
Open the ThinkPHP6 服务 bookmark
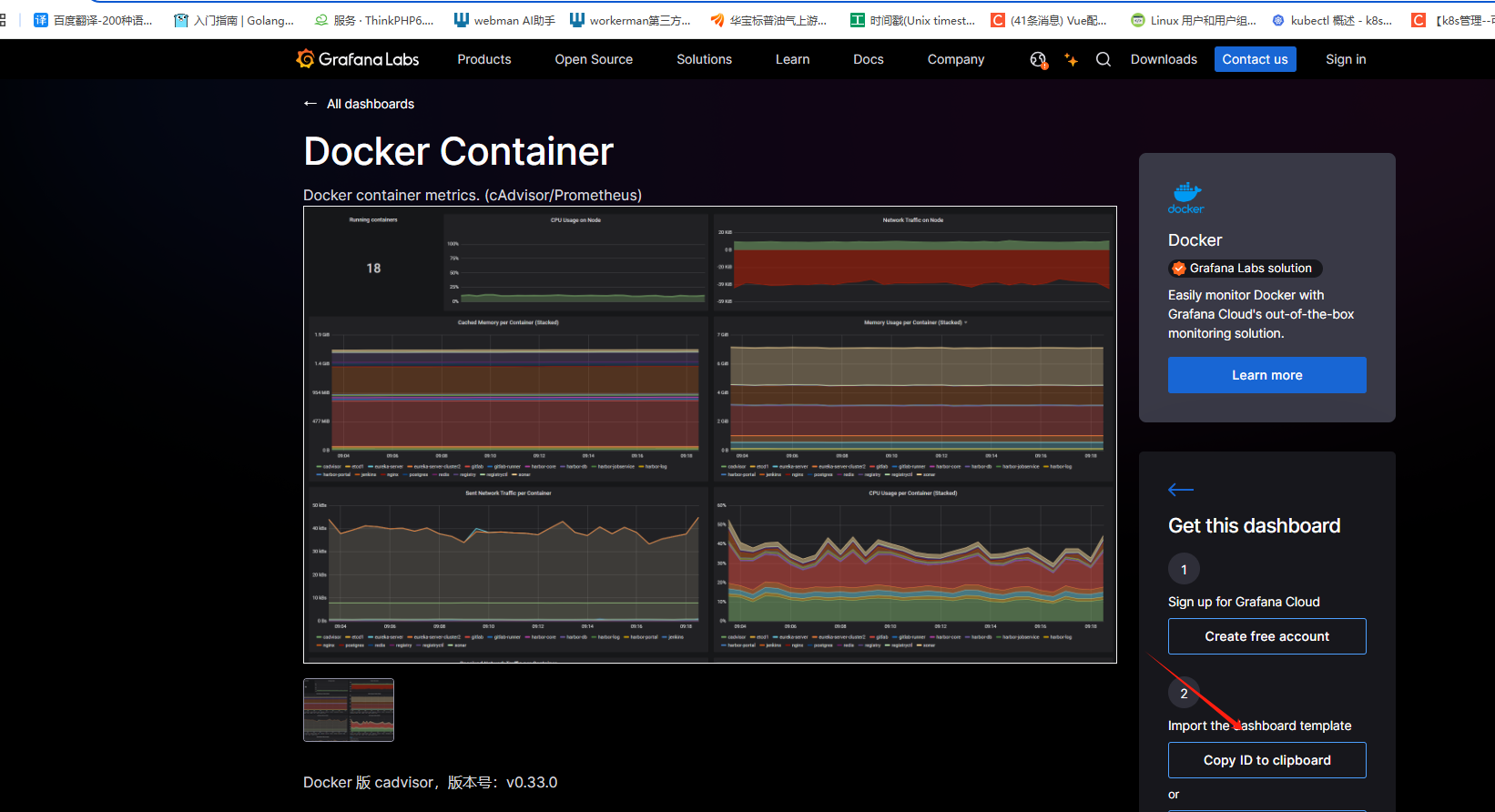tap(373, 20)
